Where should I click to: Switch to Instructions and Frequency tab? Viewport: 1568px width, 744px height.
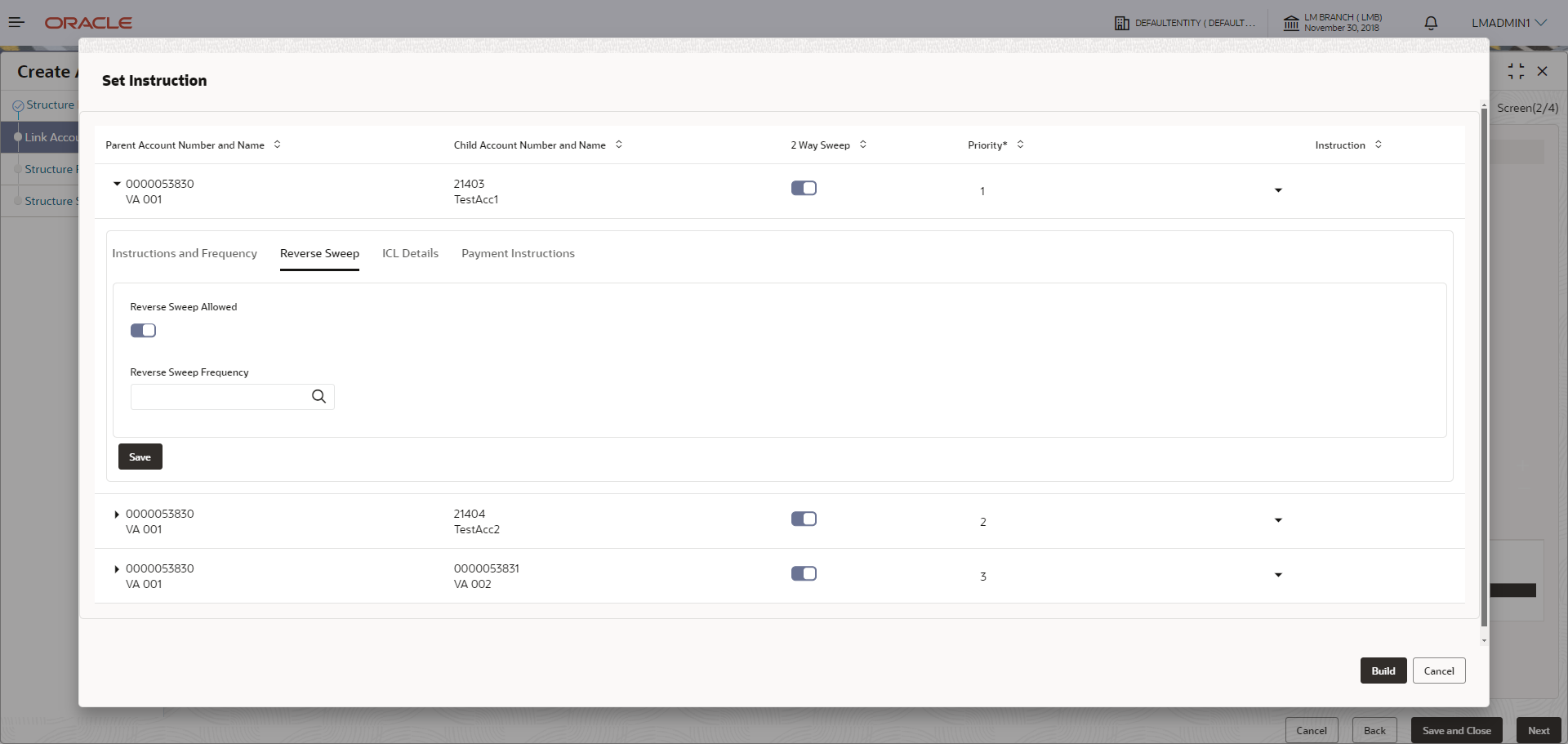185,254
